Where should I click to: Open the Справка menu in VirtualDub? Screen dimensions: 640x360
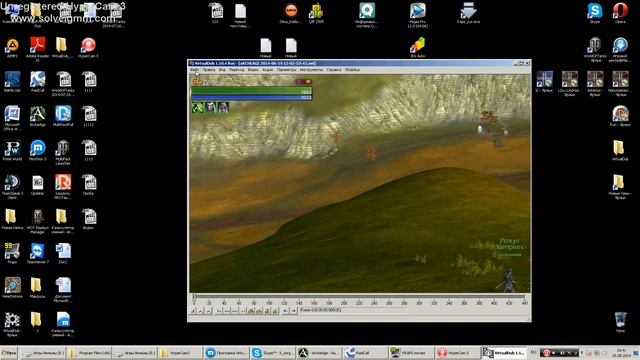coord(334,70)
